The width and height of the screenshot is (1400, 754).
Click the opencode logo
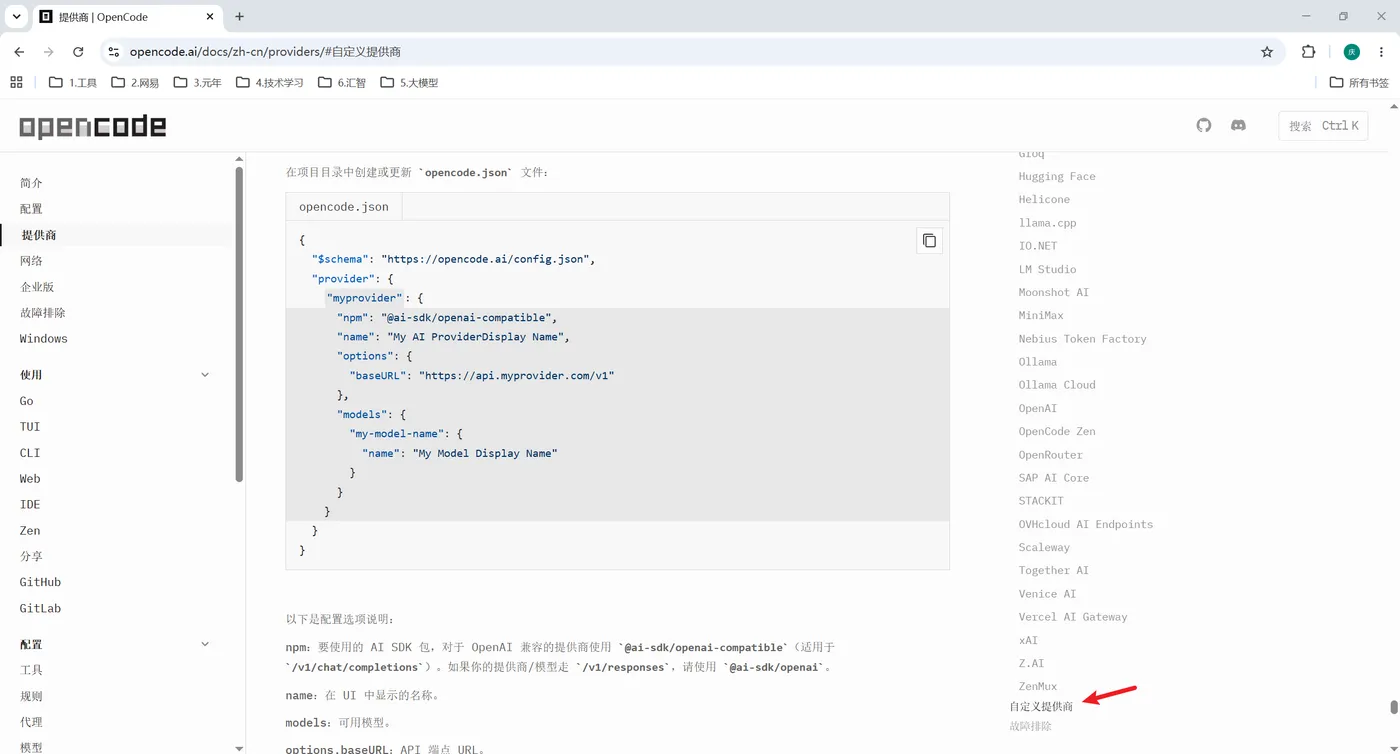[x=93, y=126]
